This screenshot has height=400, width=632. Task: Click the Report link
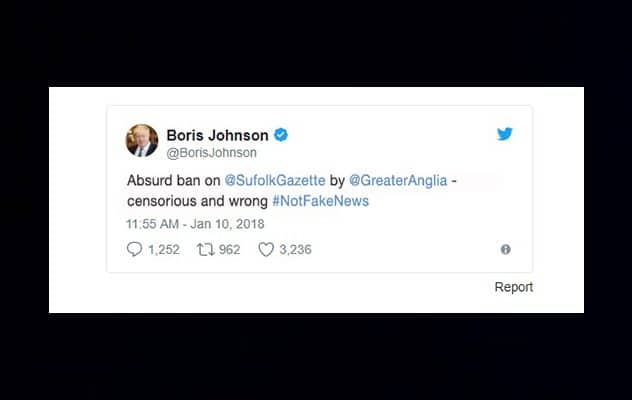[x=514, y=287]
